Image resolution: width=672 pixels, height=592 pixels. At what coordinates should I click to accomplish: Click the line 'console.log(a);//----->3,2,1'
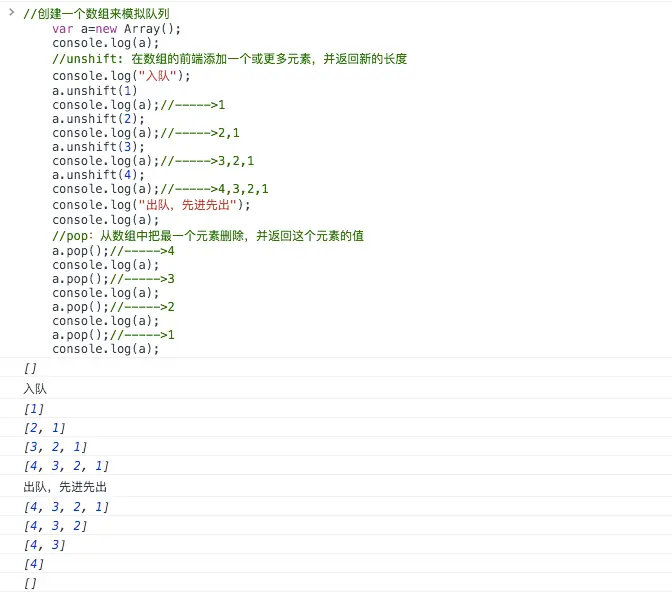pos(153,161)
